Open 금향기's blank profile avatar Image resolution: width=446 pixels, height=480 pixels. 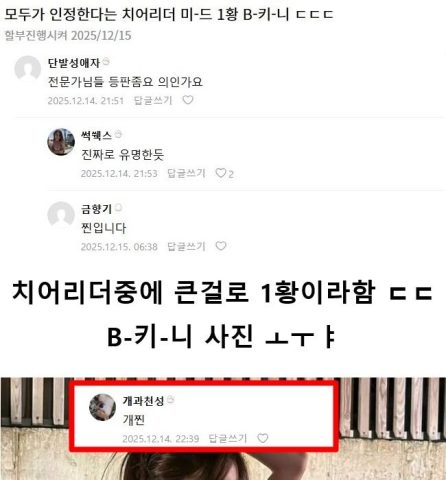[61, 215]
